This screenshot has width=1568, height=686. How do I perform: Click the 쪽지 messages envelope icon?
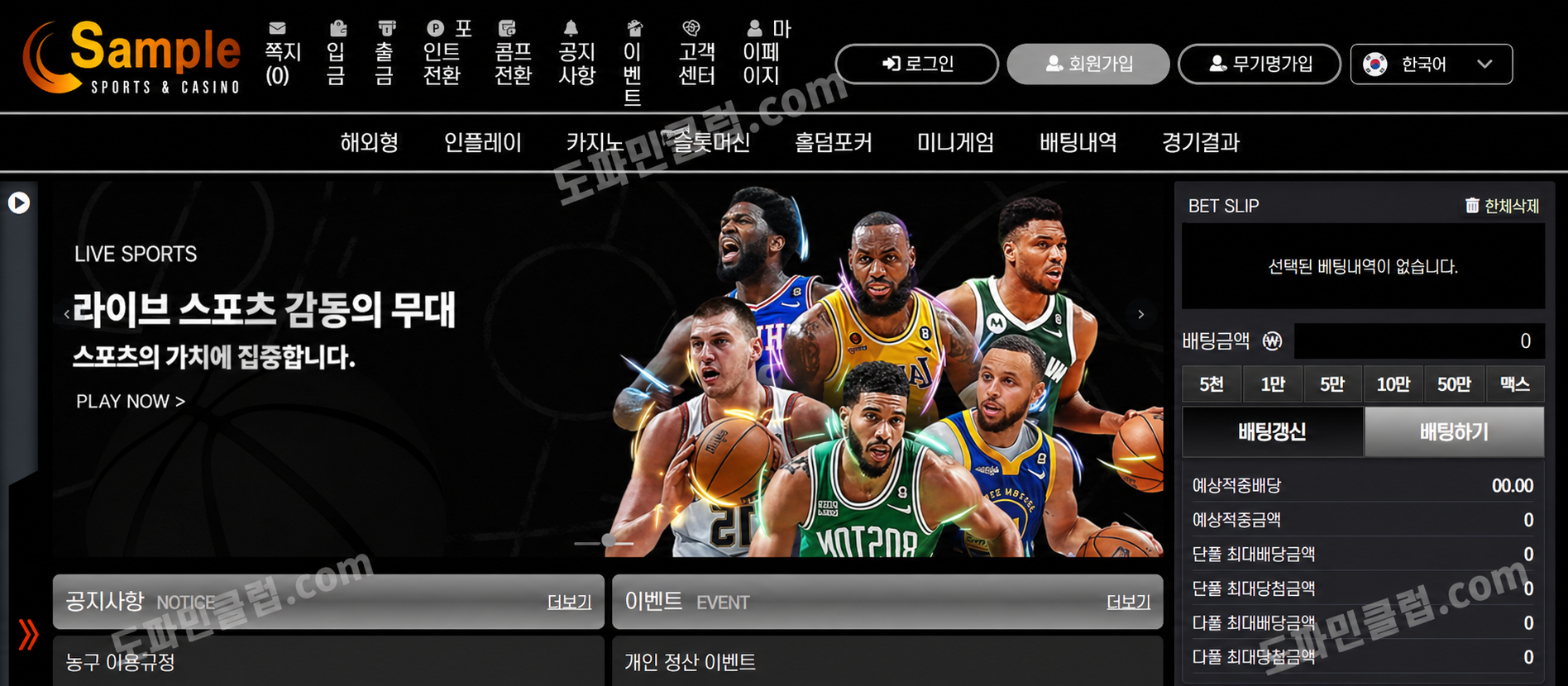pyautogui.click(x=278, y=29)
